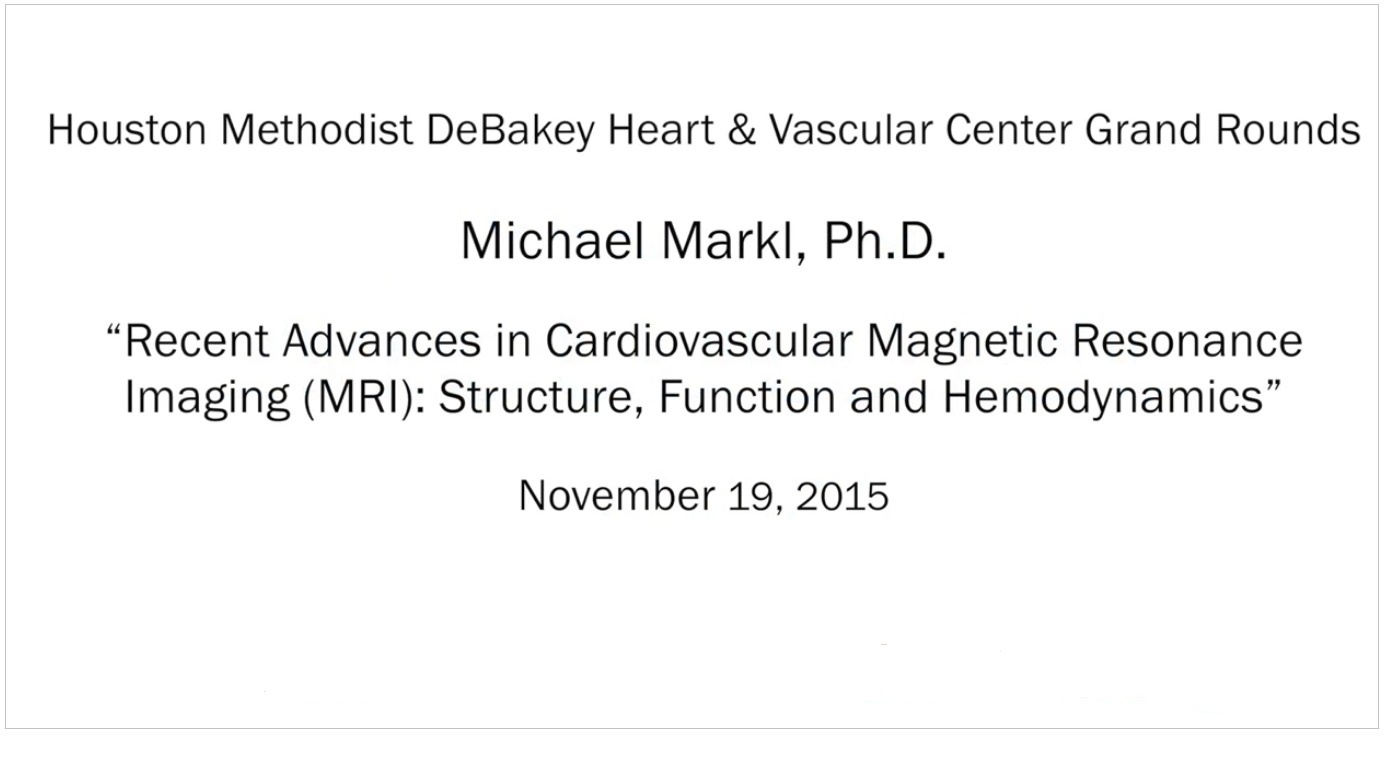Click the Grand Rounds header line

704,131
